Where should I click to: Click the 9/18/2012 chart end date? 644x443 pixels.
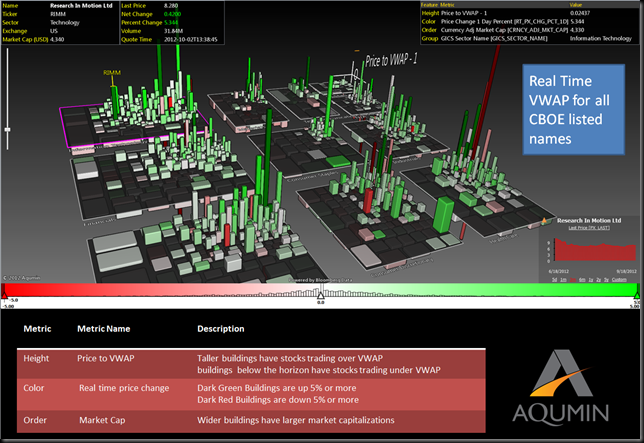point(626,271)
